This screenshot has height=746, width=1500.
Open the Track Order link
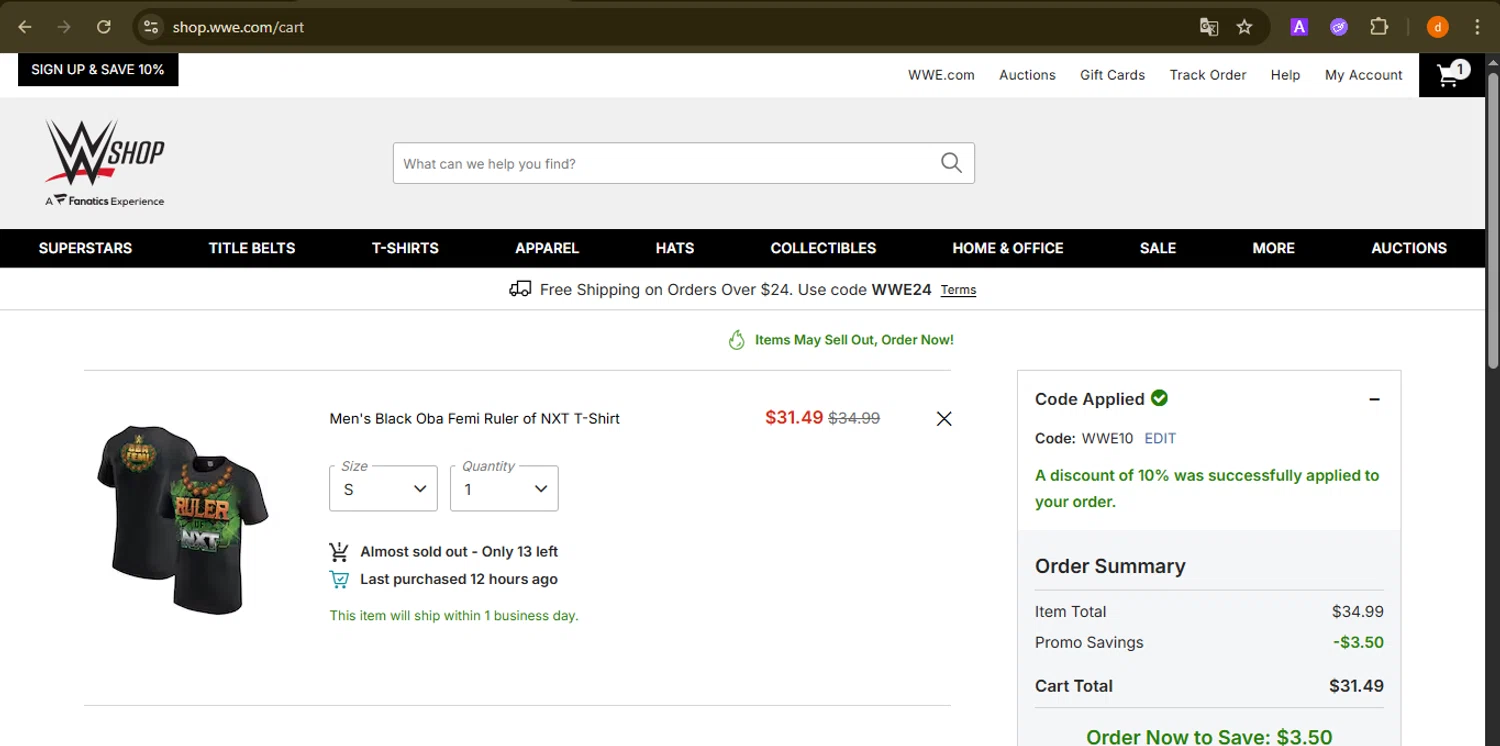pos(1208,75)
